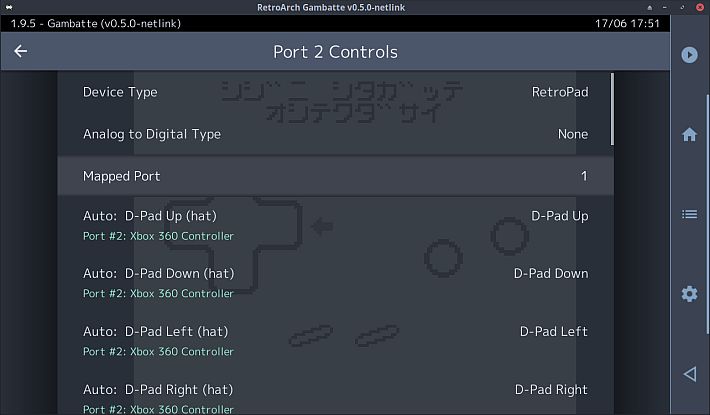Open the settings gear icon
Screen dimensions: 710x415
point(689,294)
